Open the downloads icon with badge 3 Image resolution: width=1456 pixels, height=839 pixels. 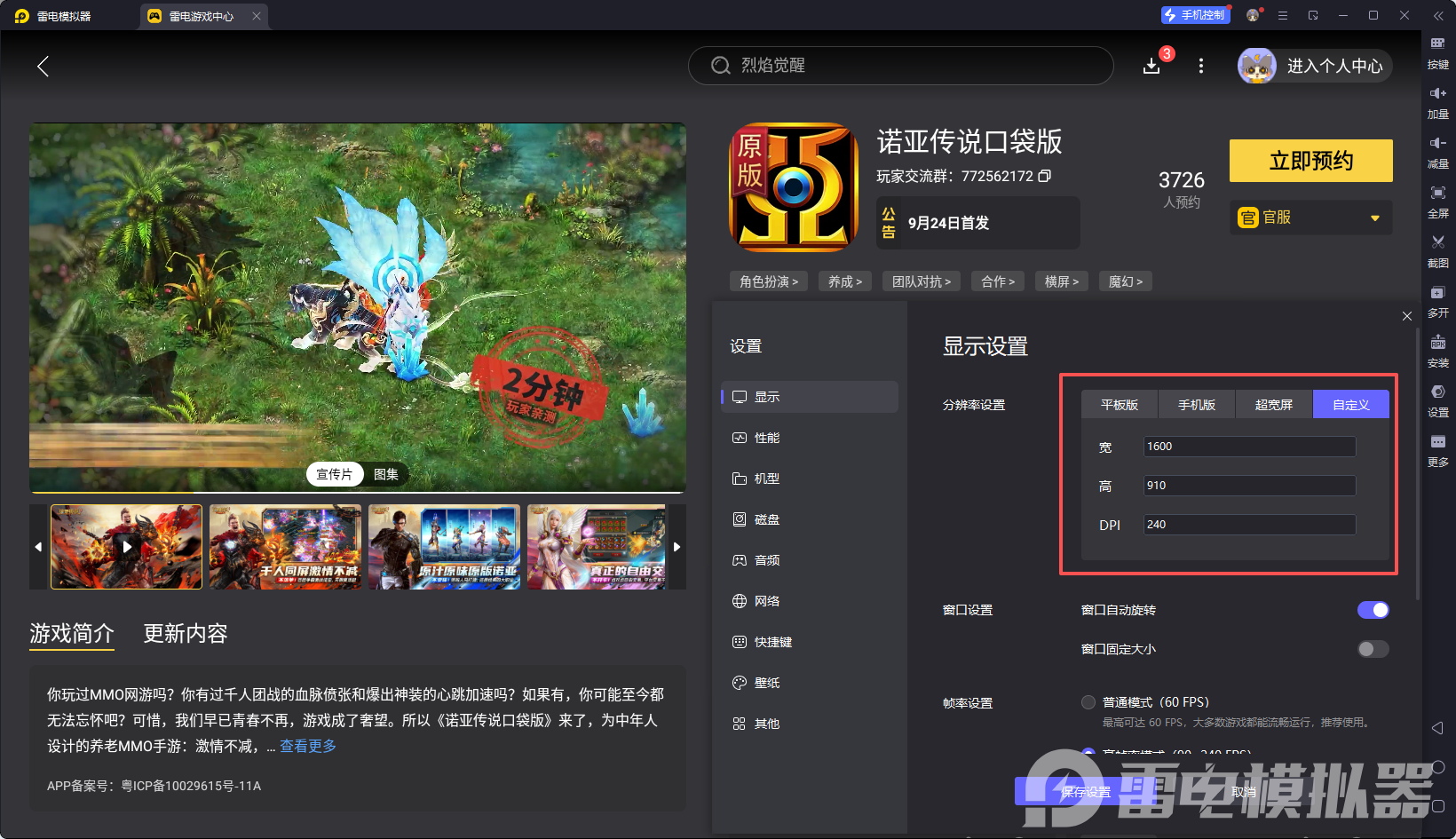(1151, 66)
